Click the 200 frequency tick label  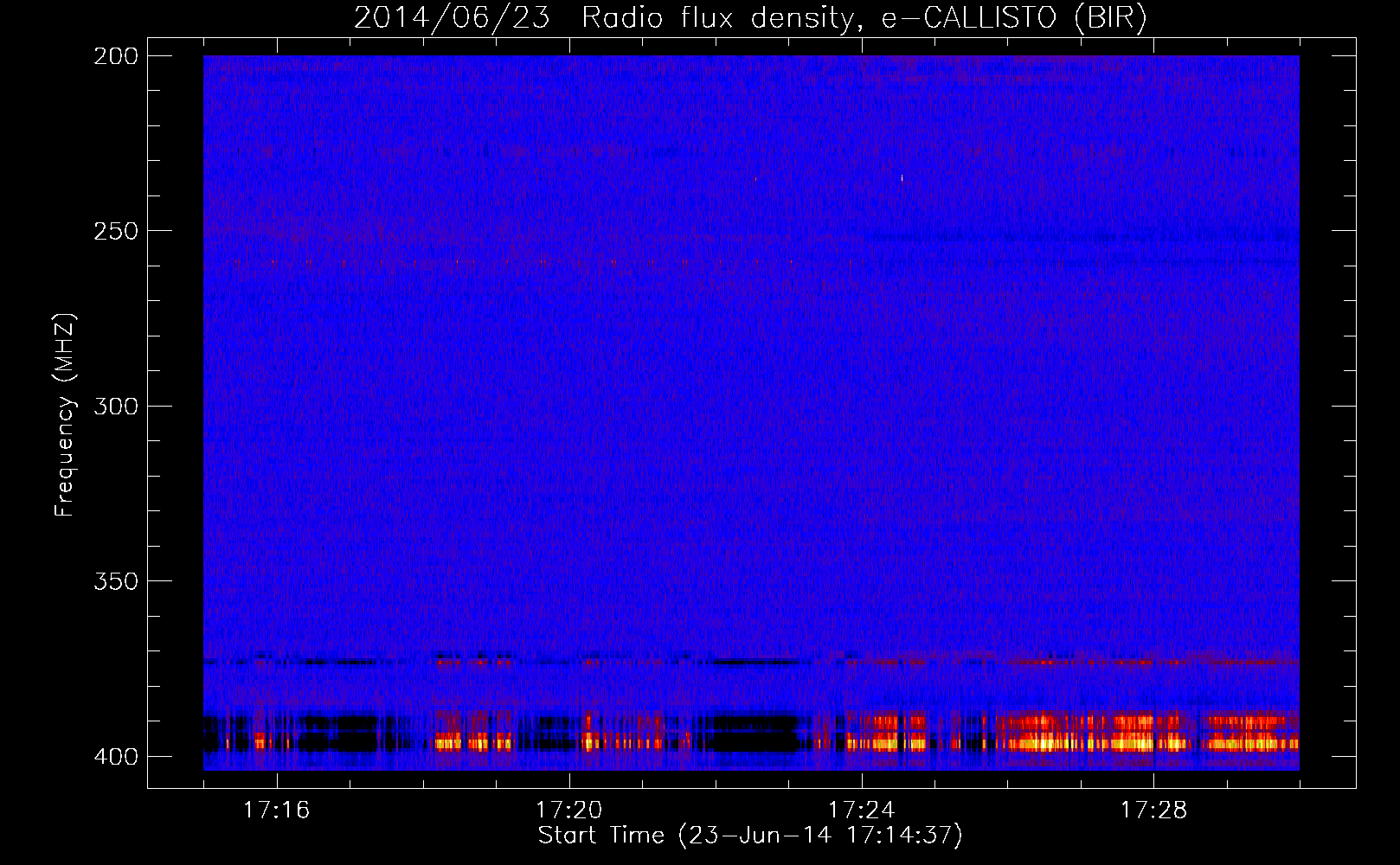pyautogui.click(x=115, y=56)
